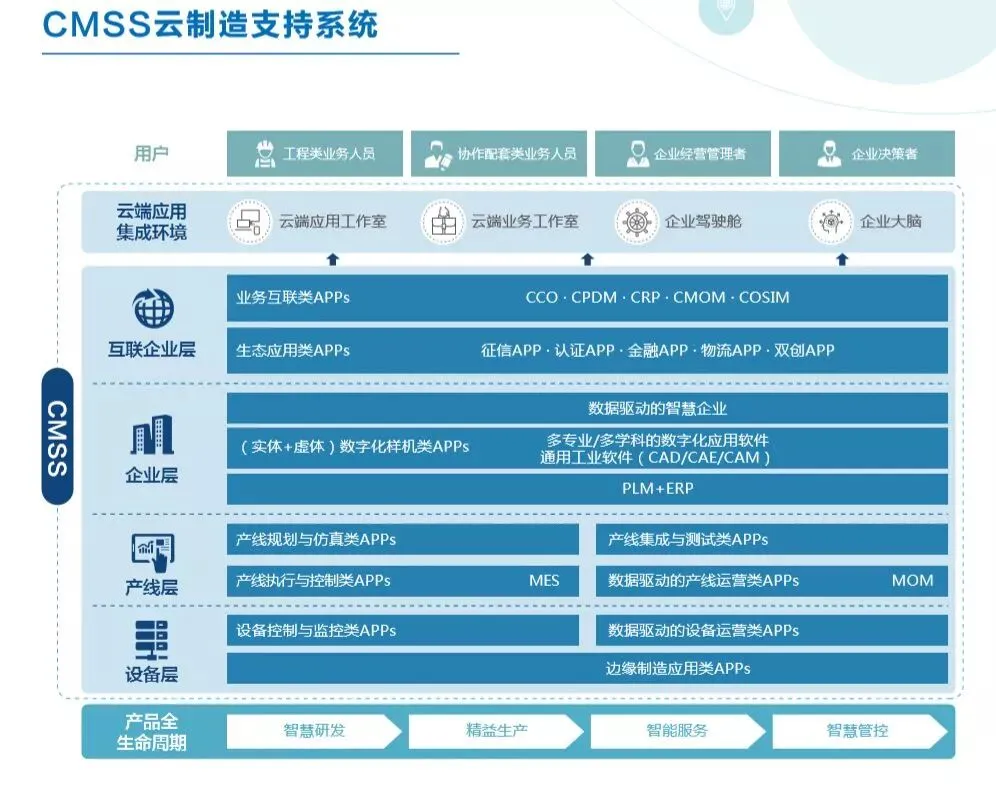The width and height of the screenshot is (996, 788).
Task: Click the MOM text
Action: click(x=913, y=581)
